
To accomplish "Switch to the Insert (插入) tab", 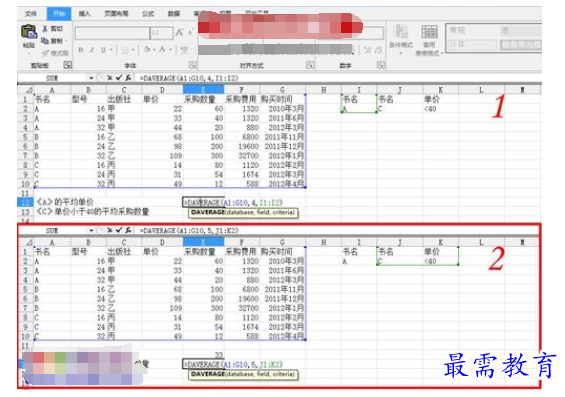I will point(84,14).
